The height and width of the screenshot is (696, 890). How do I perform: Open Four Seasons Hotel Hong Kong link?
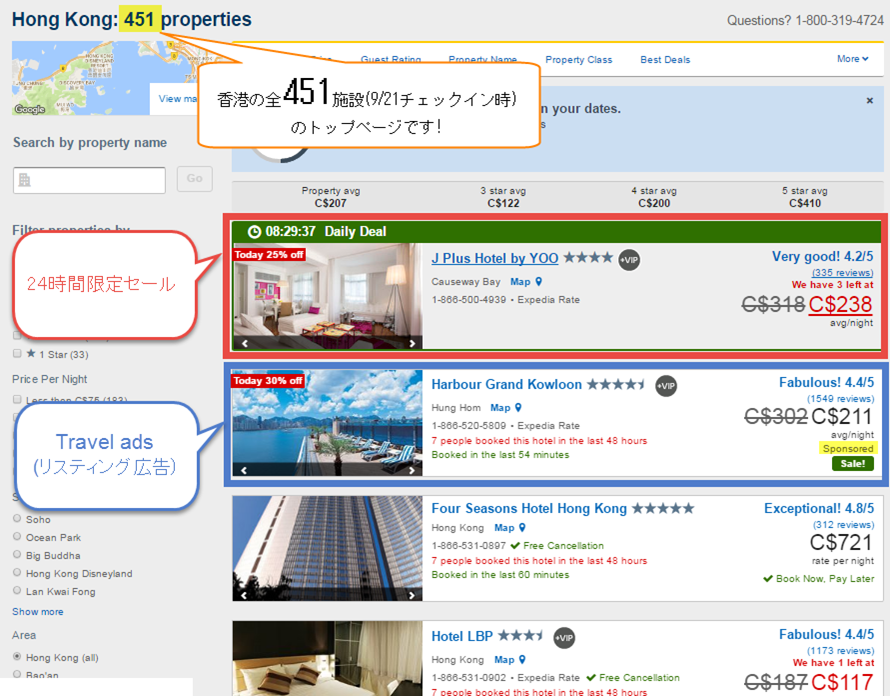529,508
